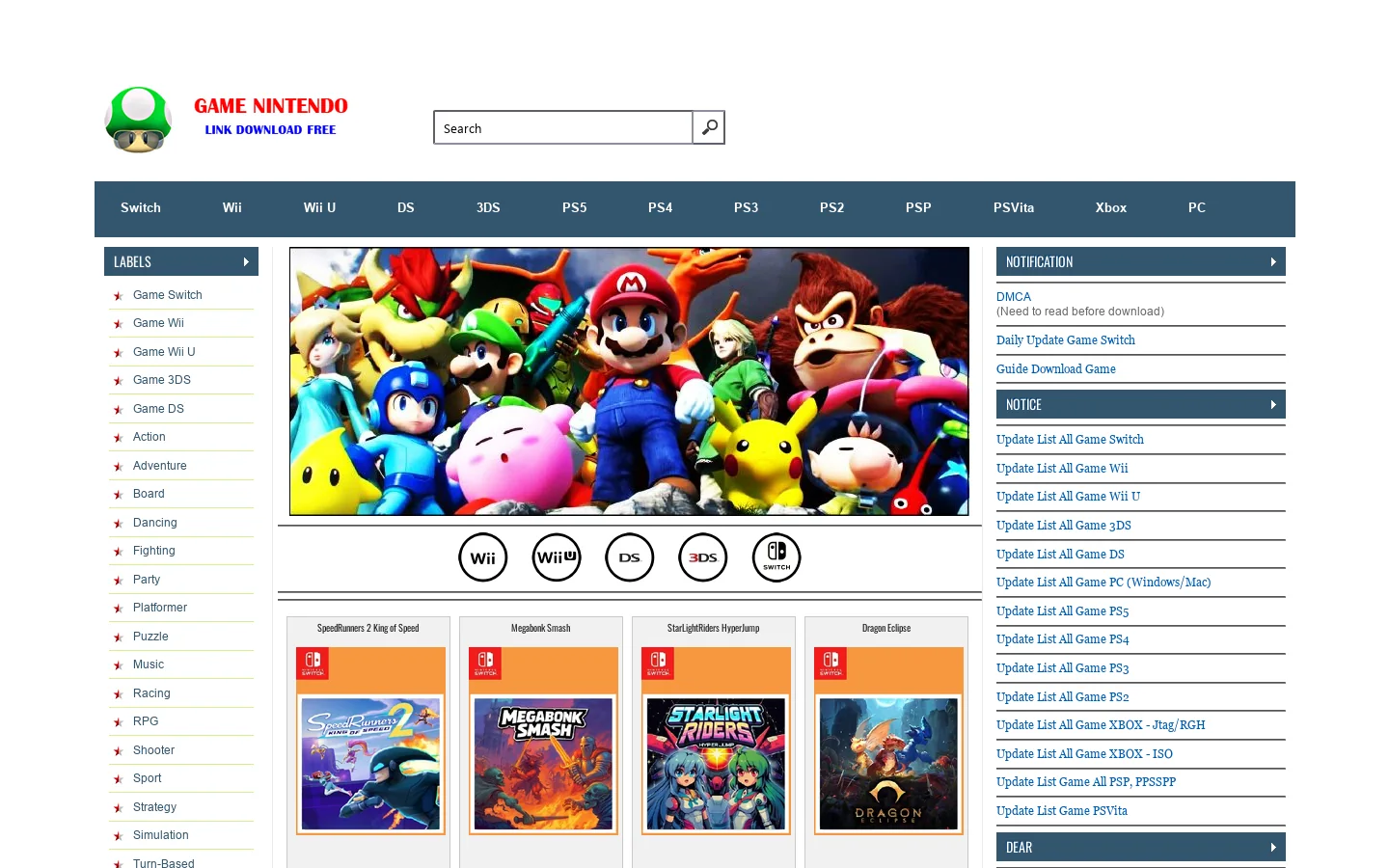Open the Wii menu tab
Screen dimensions: 1389x868
click(x=232, y=207)
